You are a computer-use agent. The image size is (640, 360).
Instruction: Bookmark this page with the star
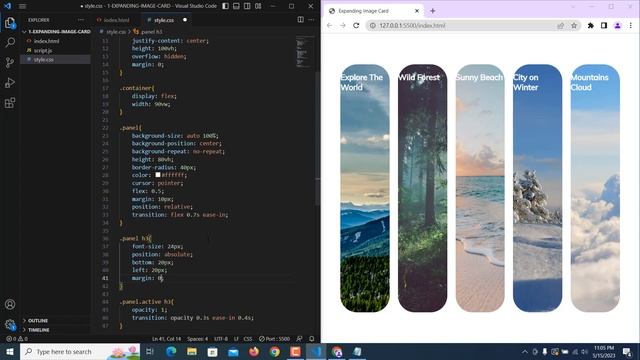tap(574, 25)
